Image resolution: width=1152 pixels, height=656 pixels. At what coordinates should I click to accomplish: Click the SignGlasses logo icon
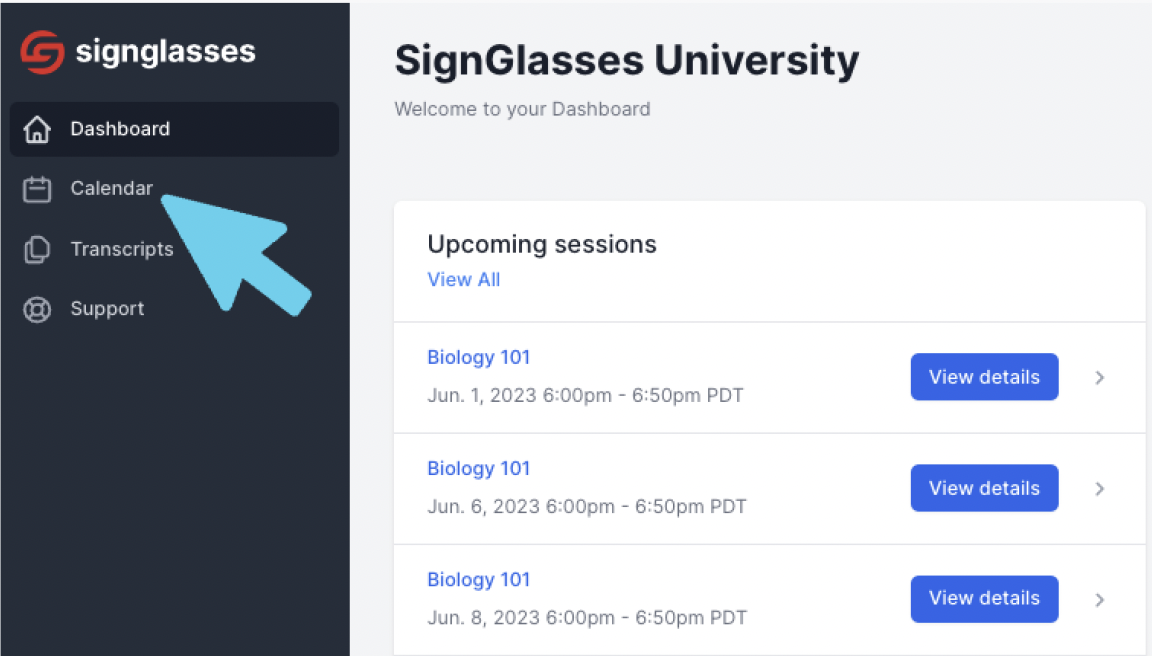click(43, 52)
